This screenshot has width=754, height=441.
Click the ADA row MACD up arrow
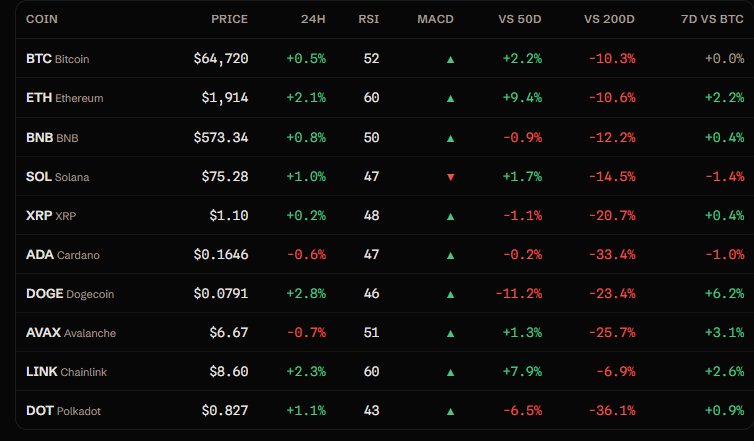451,255
